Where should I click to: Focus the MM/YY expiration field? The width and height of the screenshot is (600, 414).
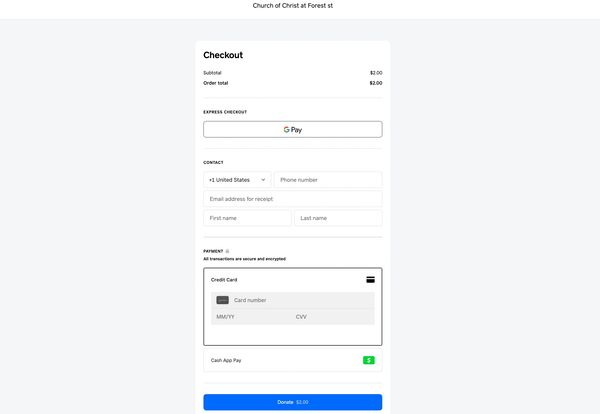pos(250,317)
